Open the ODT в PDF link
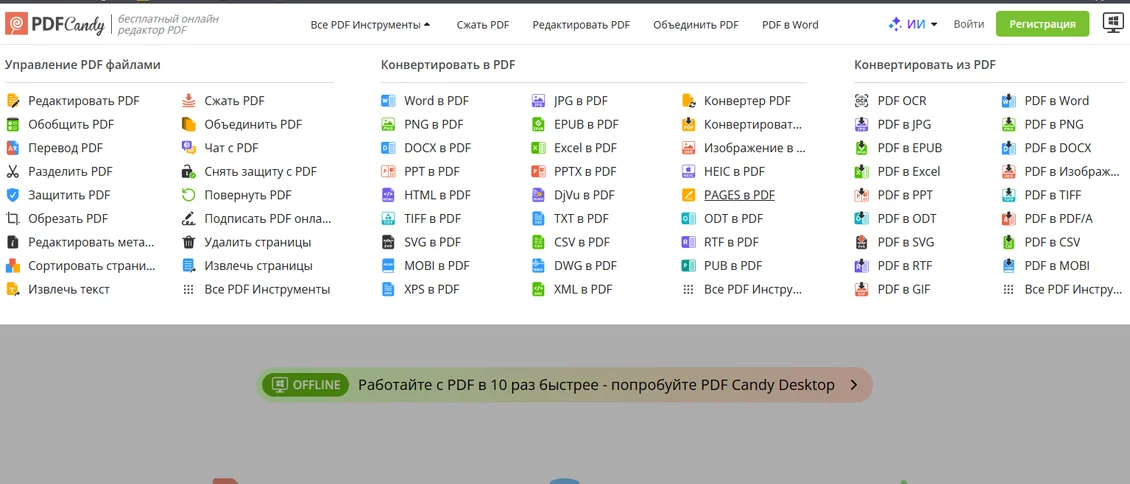This screenshot has height=484, width=1130. click(734, 218)
